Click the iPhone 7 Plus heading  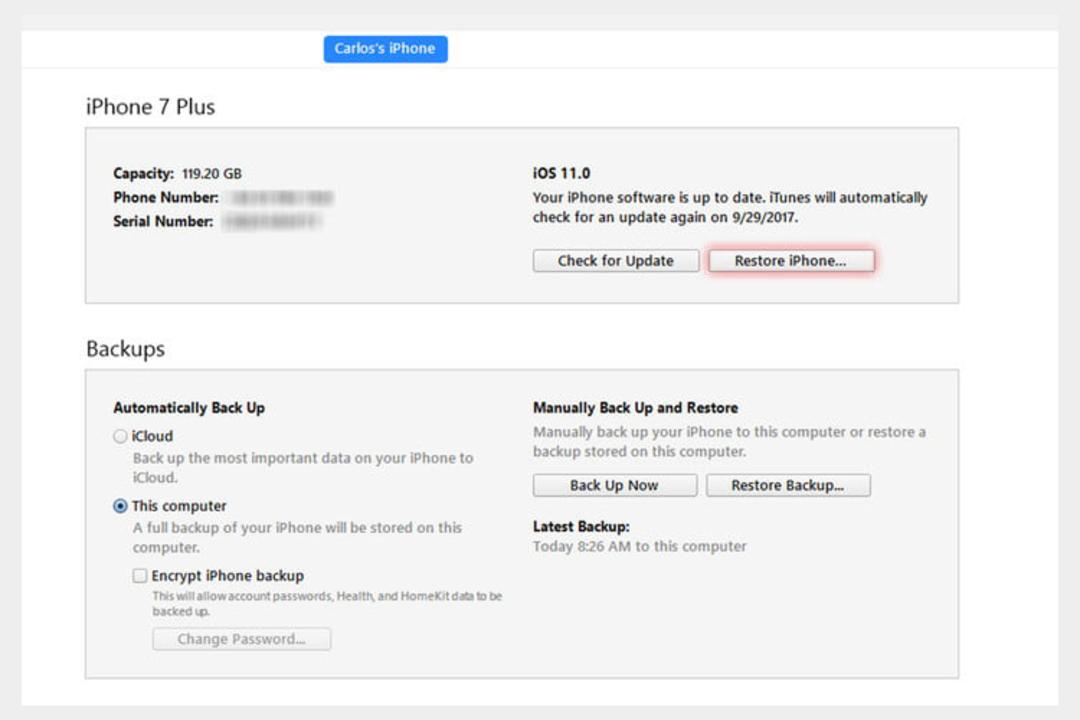tap(150, 107)
